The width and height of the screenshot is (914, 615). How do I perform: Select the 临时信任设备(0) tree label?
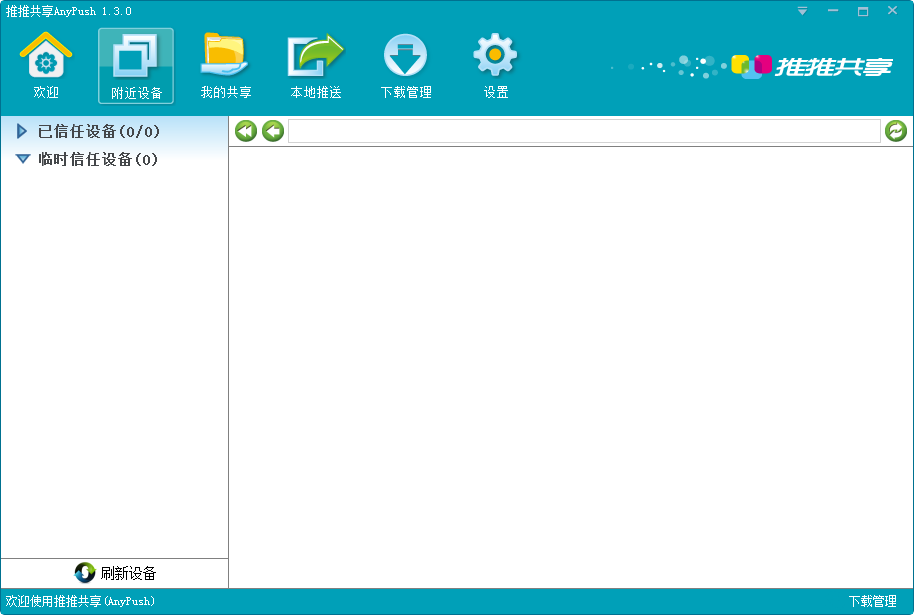98,159
